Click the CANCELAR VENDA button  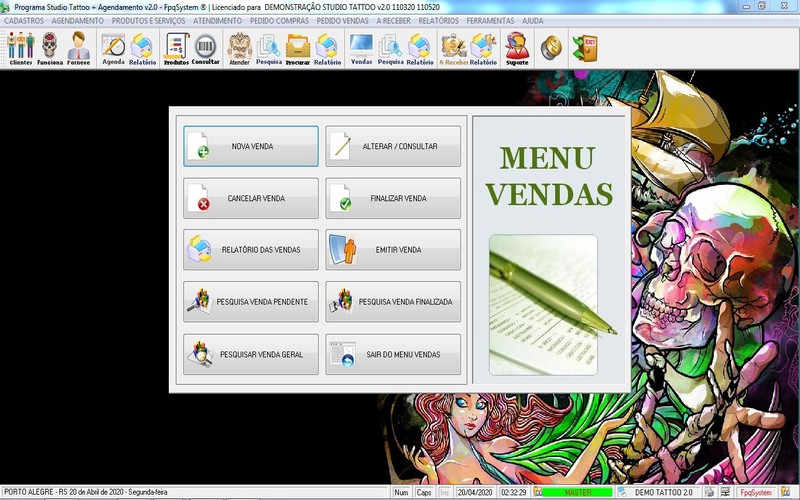point(251,198)
